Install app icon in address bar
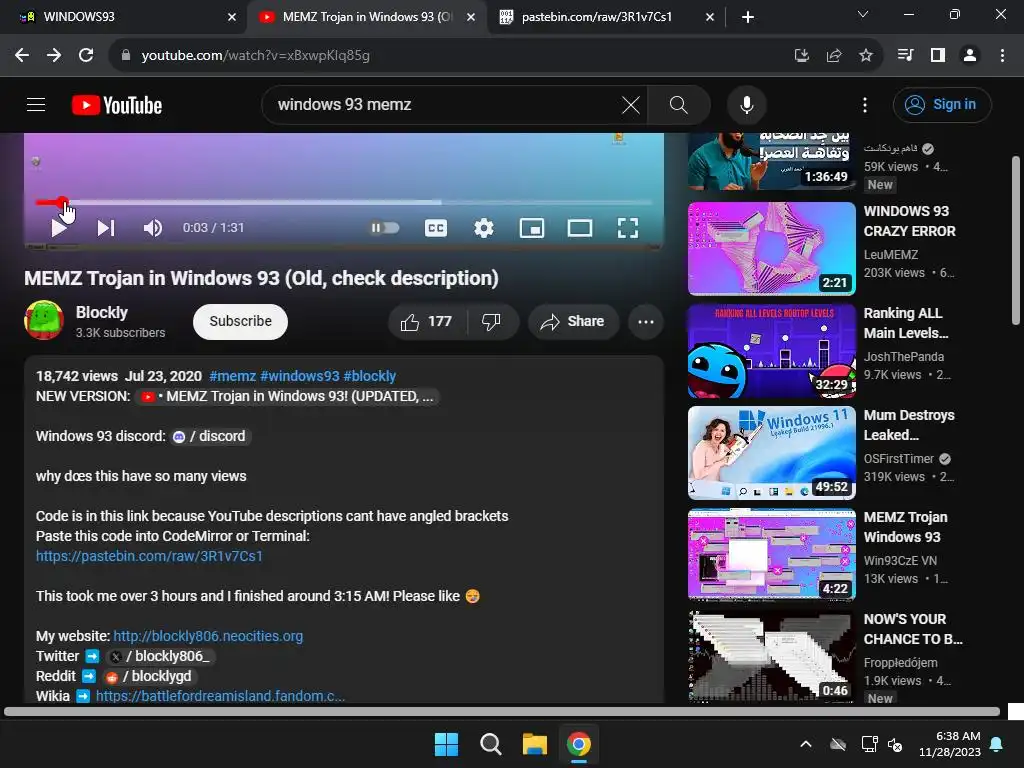1024x768 pixels. 801,56
